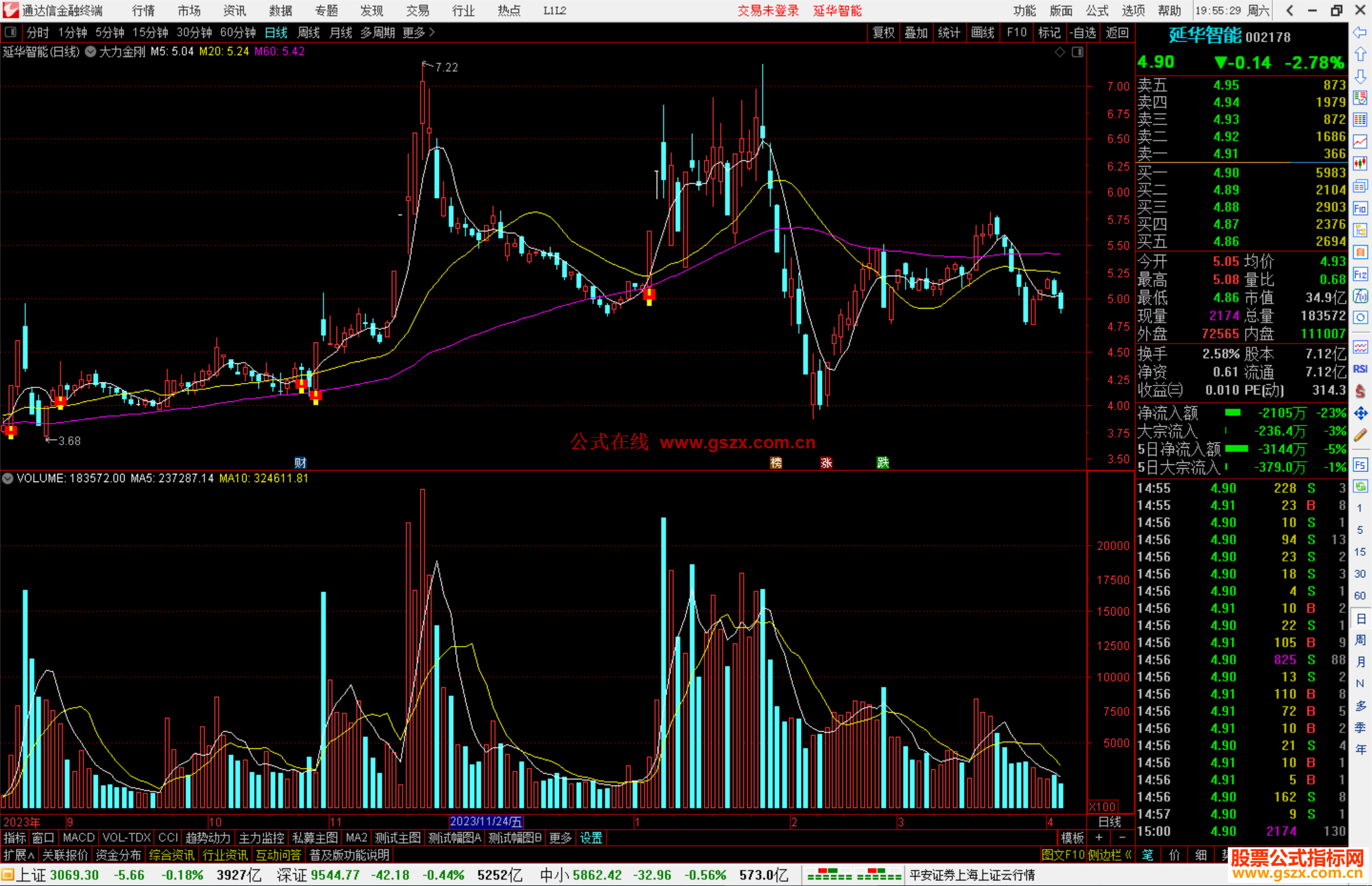Open the F10 info sidebar icon

pyautogui.click(x=1360, y=208)
